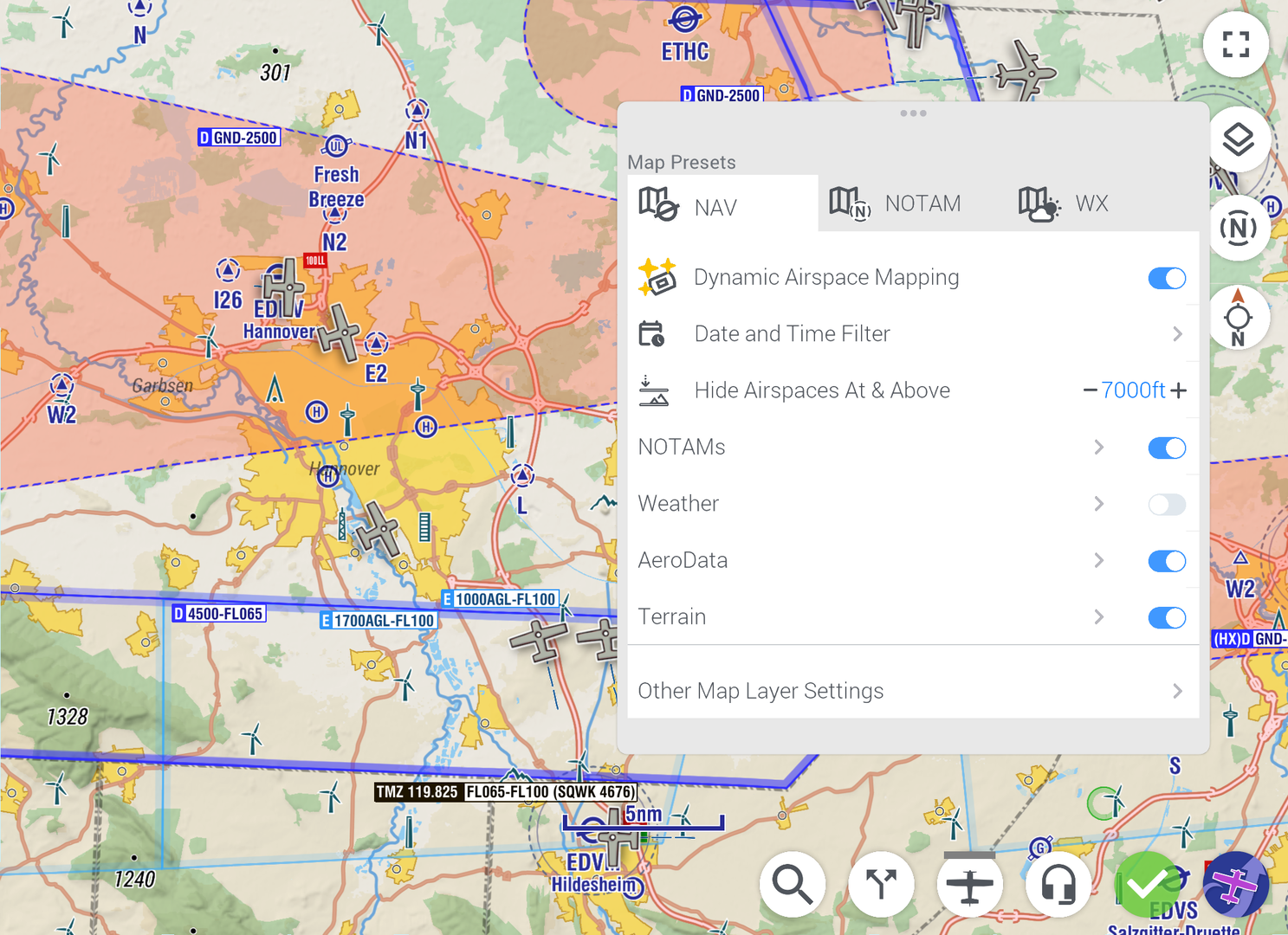1288x935 pixels.
Task: Expand AeroData settings chevron
Action: (1099, 560)
